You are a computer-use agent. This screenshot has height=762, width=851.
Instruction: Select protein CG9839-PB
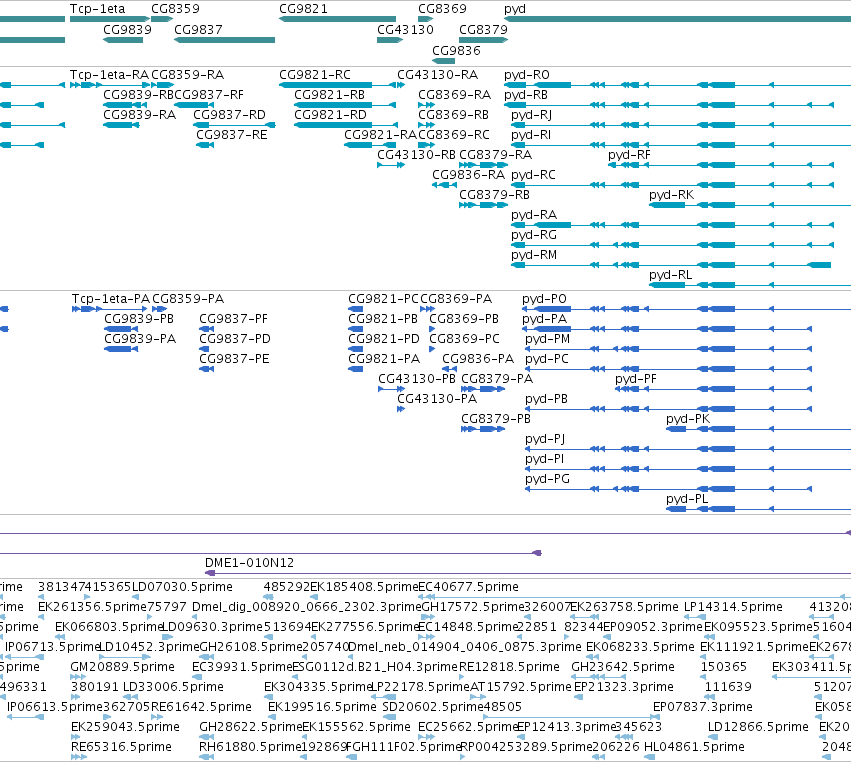click(139, 319)
